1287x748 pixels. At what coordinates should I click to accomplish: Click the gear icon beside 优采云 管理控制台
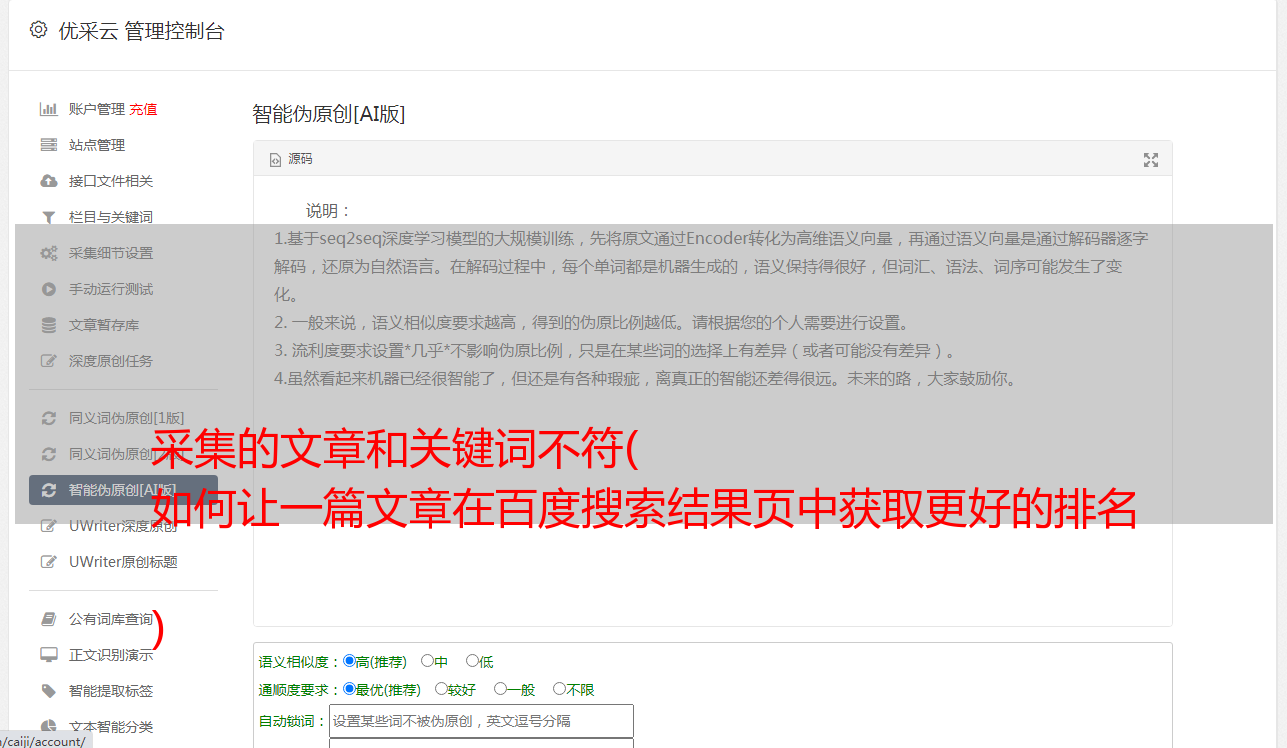click(x=38, y=30)
